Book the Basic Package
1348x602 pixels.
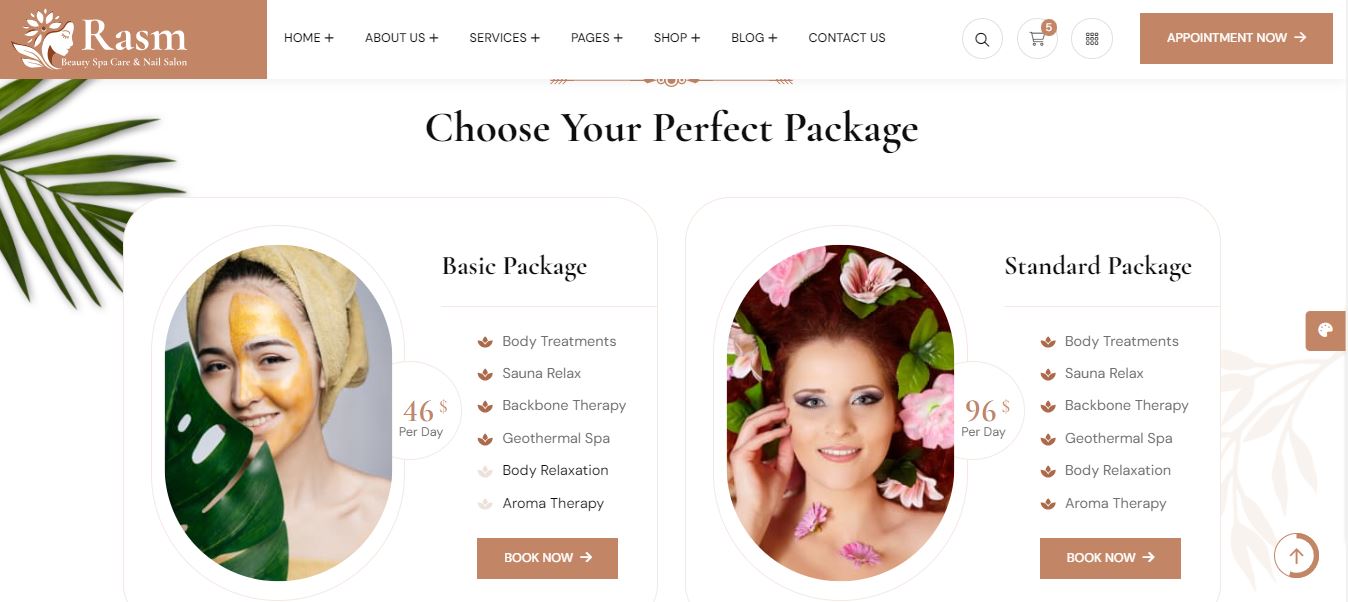pyautogui.click(x=547, y=558)
